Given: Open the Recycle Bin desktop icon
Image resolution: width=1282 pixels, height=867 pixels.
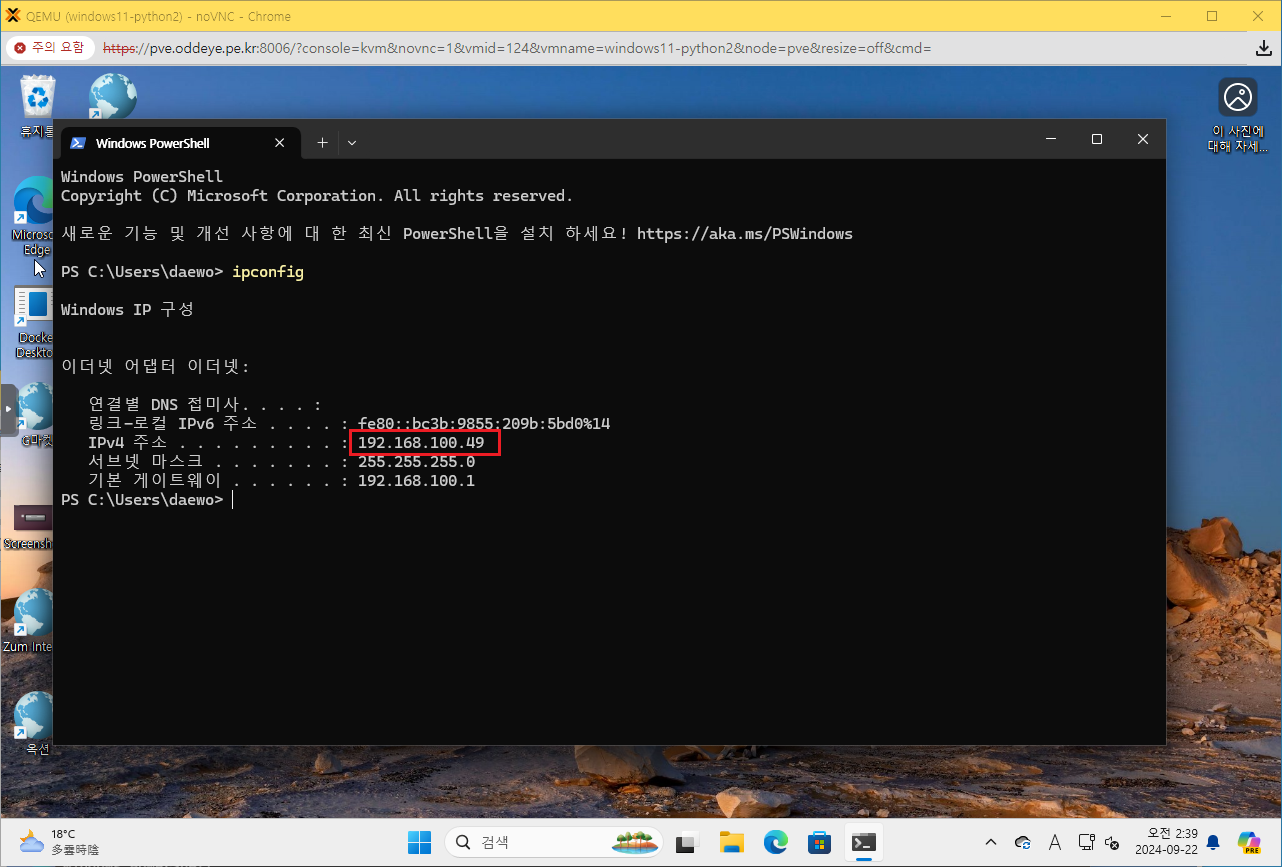Looking at the screenshot, I should coord(38,106).
